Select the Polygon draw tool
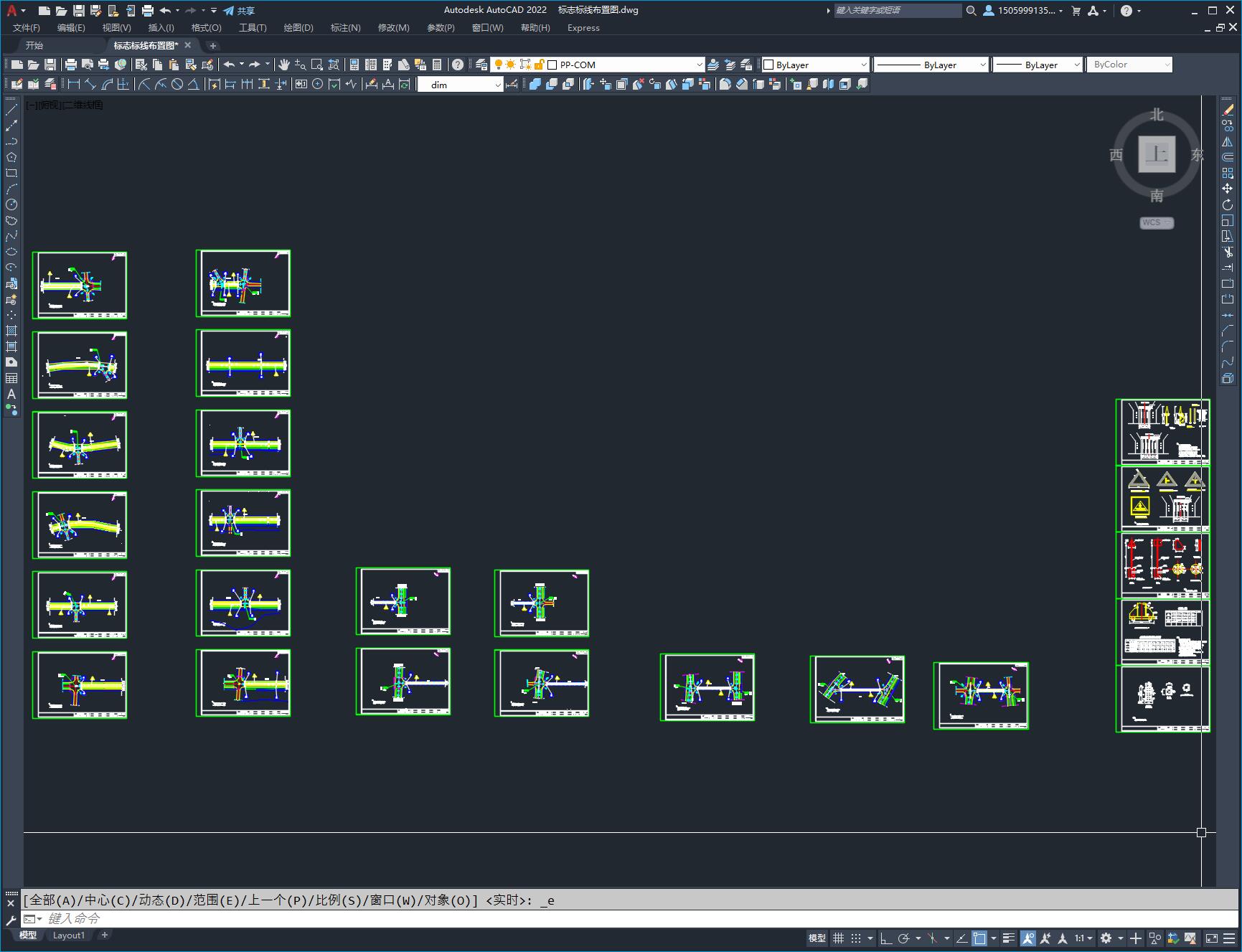The height and width of the screenshot is (952, 1242). pyautogui.click(x=11, y=157)
